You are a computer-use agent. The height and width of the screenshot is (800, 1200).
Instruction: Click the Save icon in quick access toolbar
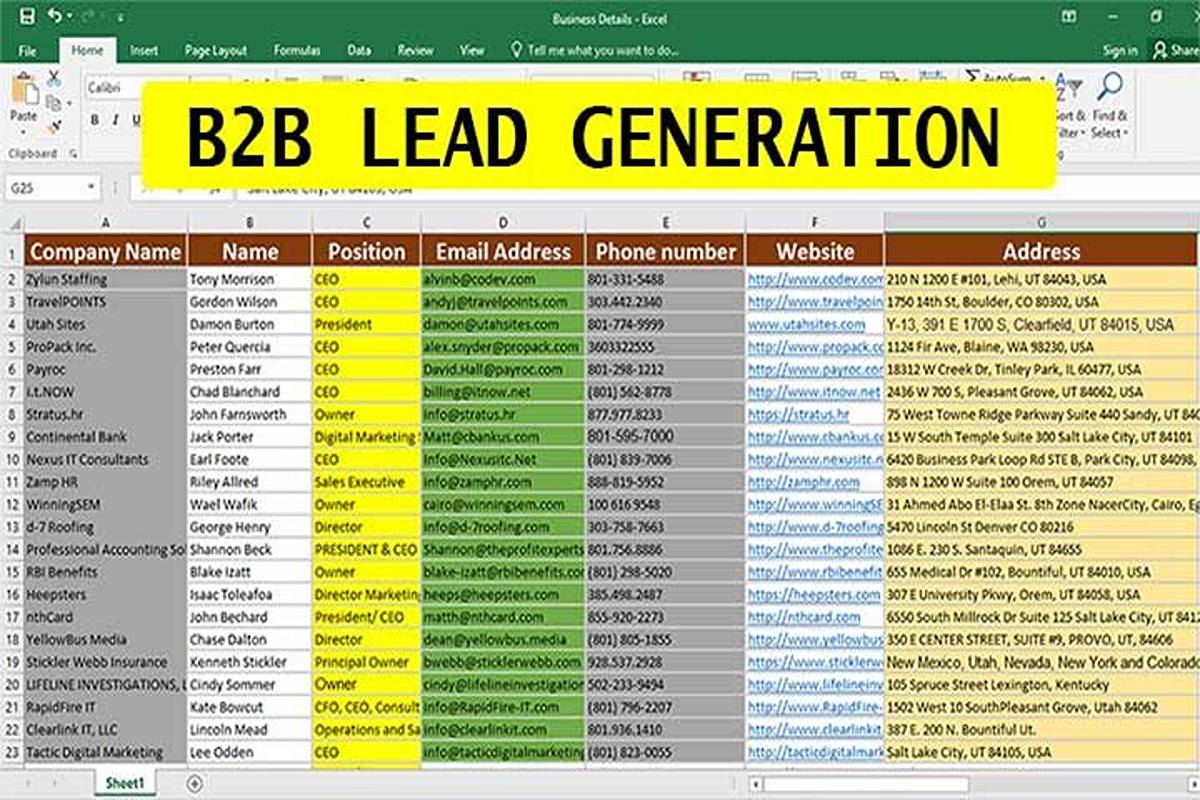pyautogui.click(x=26, y=17)
